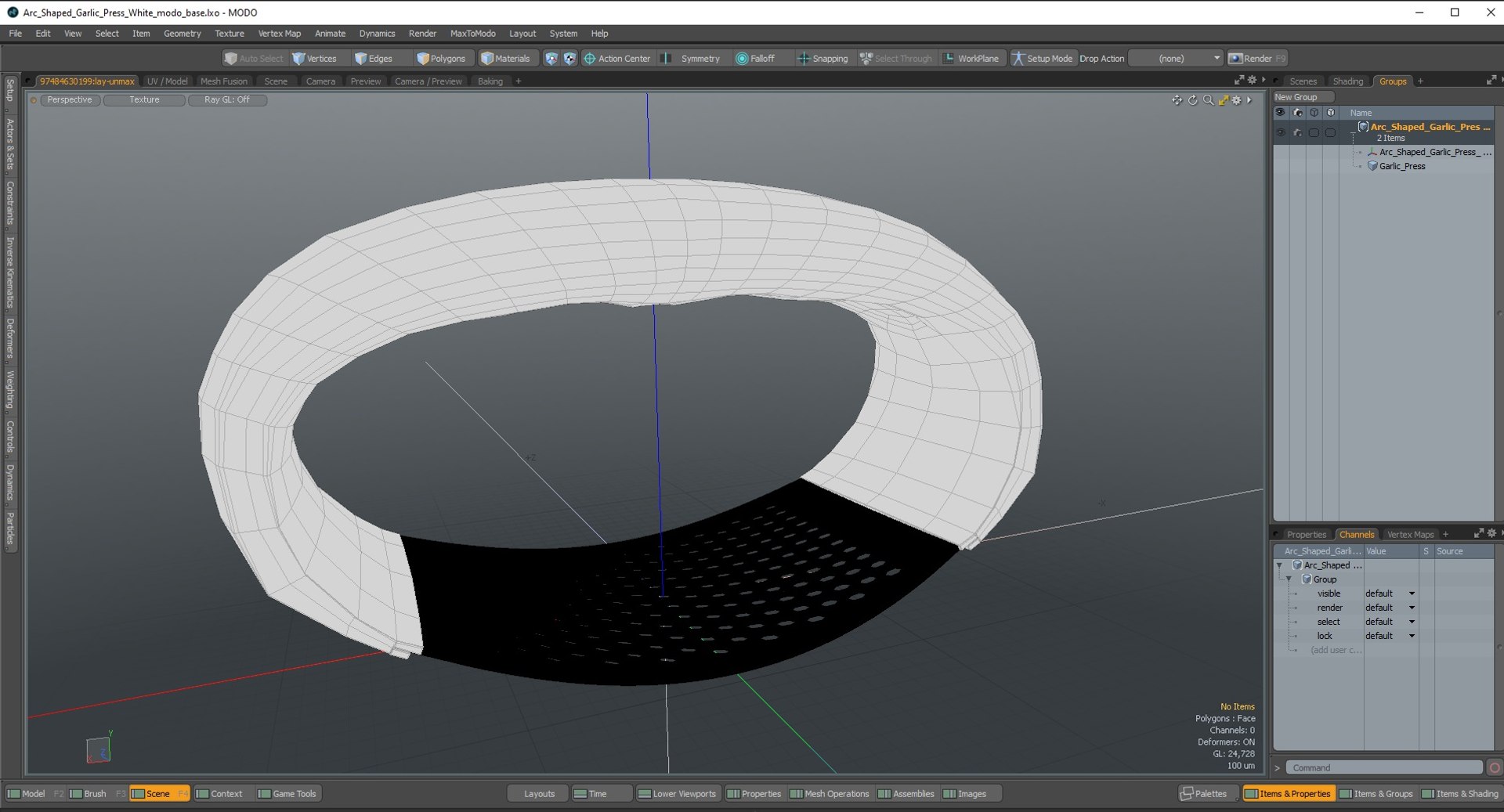This screenshot has width=1504, height=812.
Task: Click the viewport rotate view icon
Action: click(x=1192, y=100)
